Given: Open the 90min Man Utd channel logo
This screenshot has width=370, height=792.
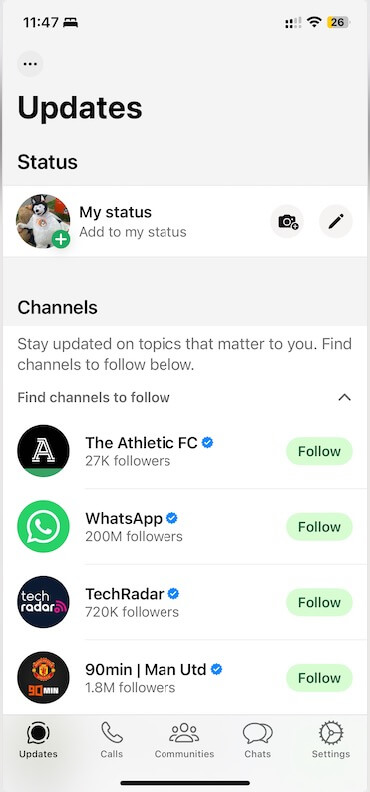Looking at the screenshot, I should tap(43, 678).
